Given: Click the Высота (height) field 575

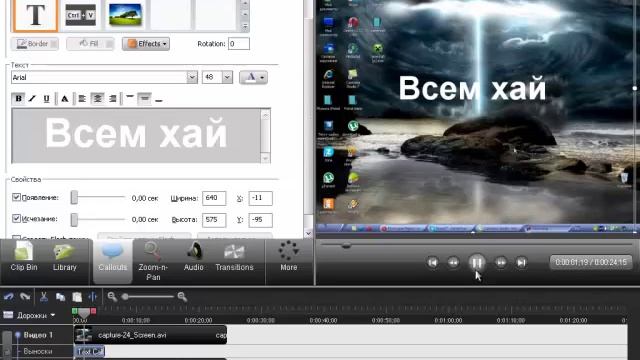Looking at the screenshot, I should point(213,220).
